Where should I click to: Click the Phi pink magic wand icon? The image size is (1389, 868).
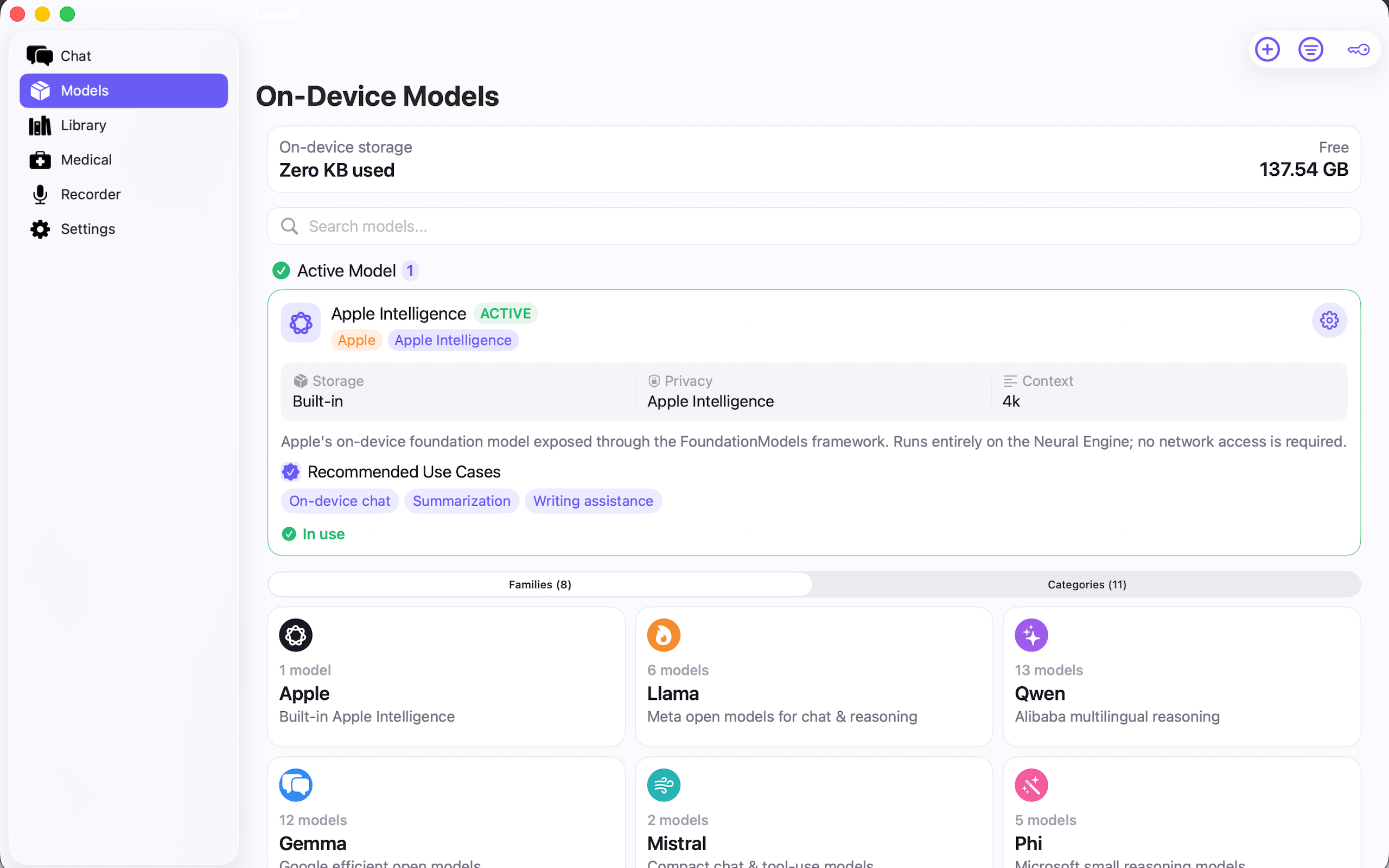1031,785
